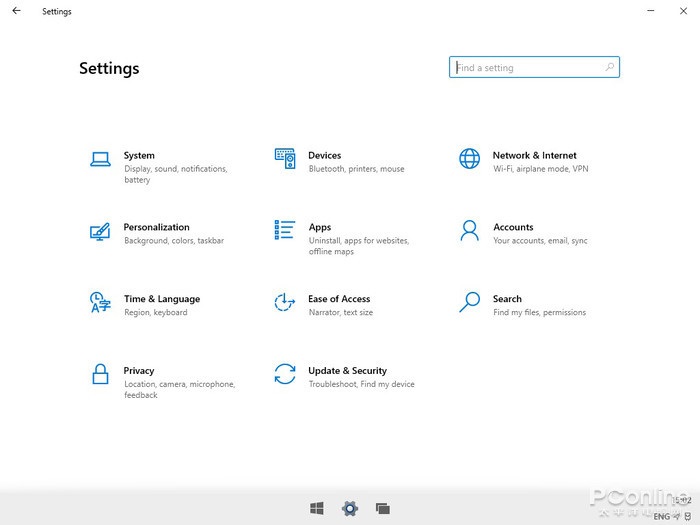Click the Network & Internet heading text
This screenshot has height=525, width=700.
point(534,156)
